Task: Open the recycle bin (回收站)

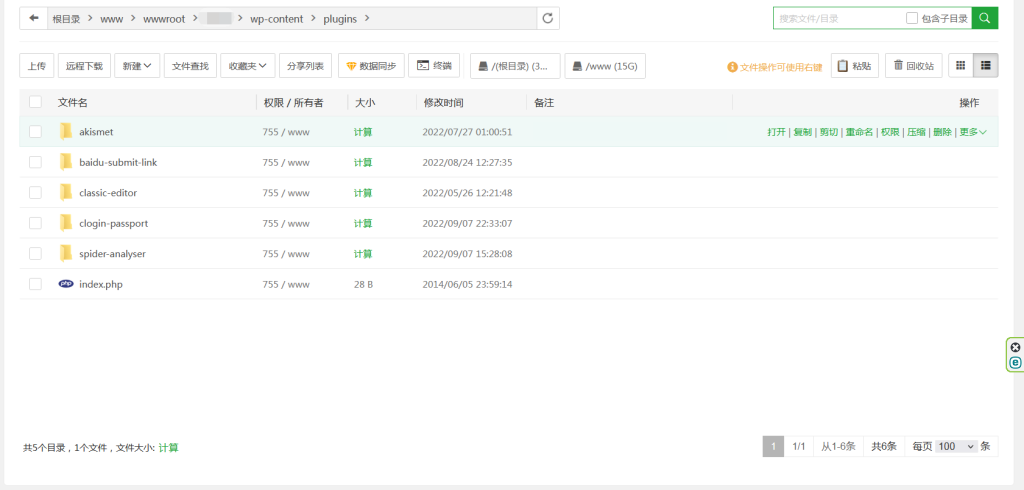Action: pos(913,66)
